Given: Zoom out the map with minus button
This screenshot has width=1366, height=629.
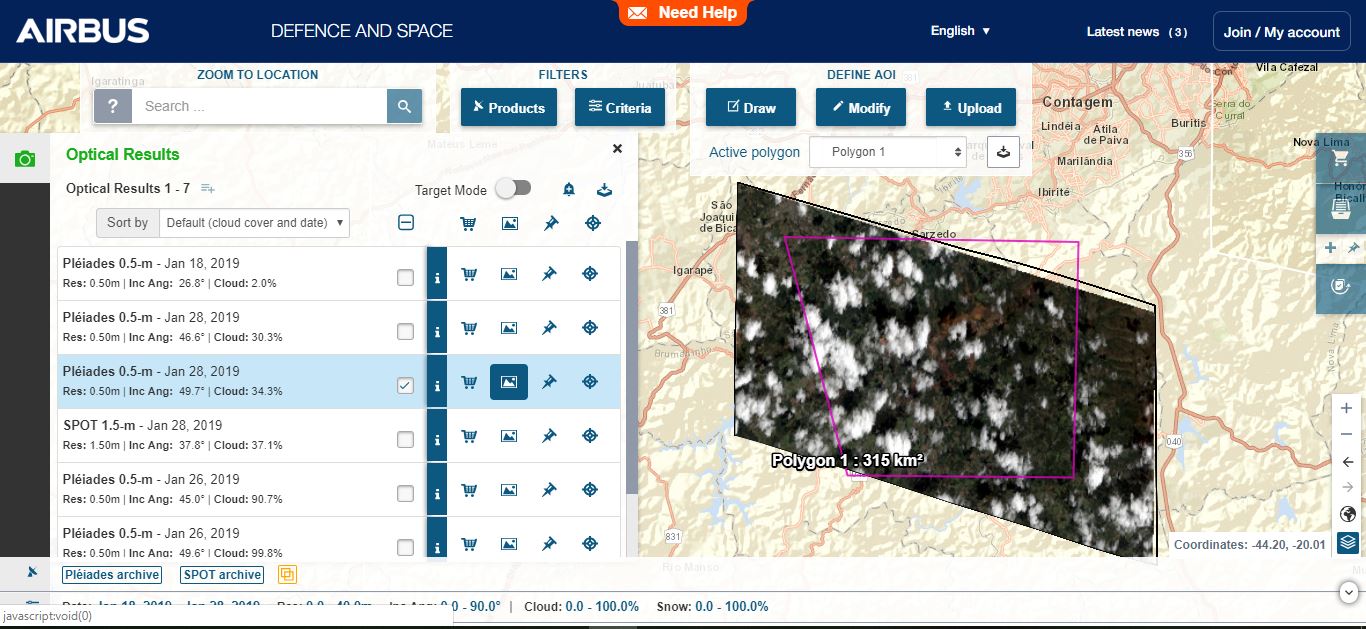Looking at the screenshot, I should 1346,434.
